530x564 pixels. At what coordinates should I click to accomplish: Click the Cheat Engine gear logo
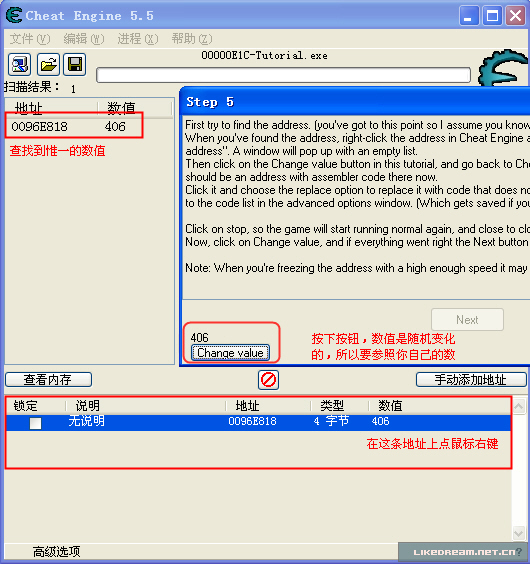point(503,68)
